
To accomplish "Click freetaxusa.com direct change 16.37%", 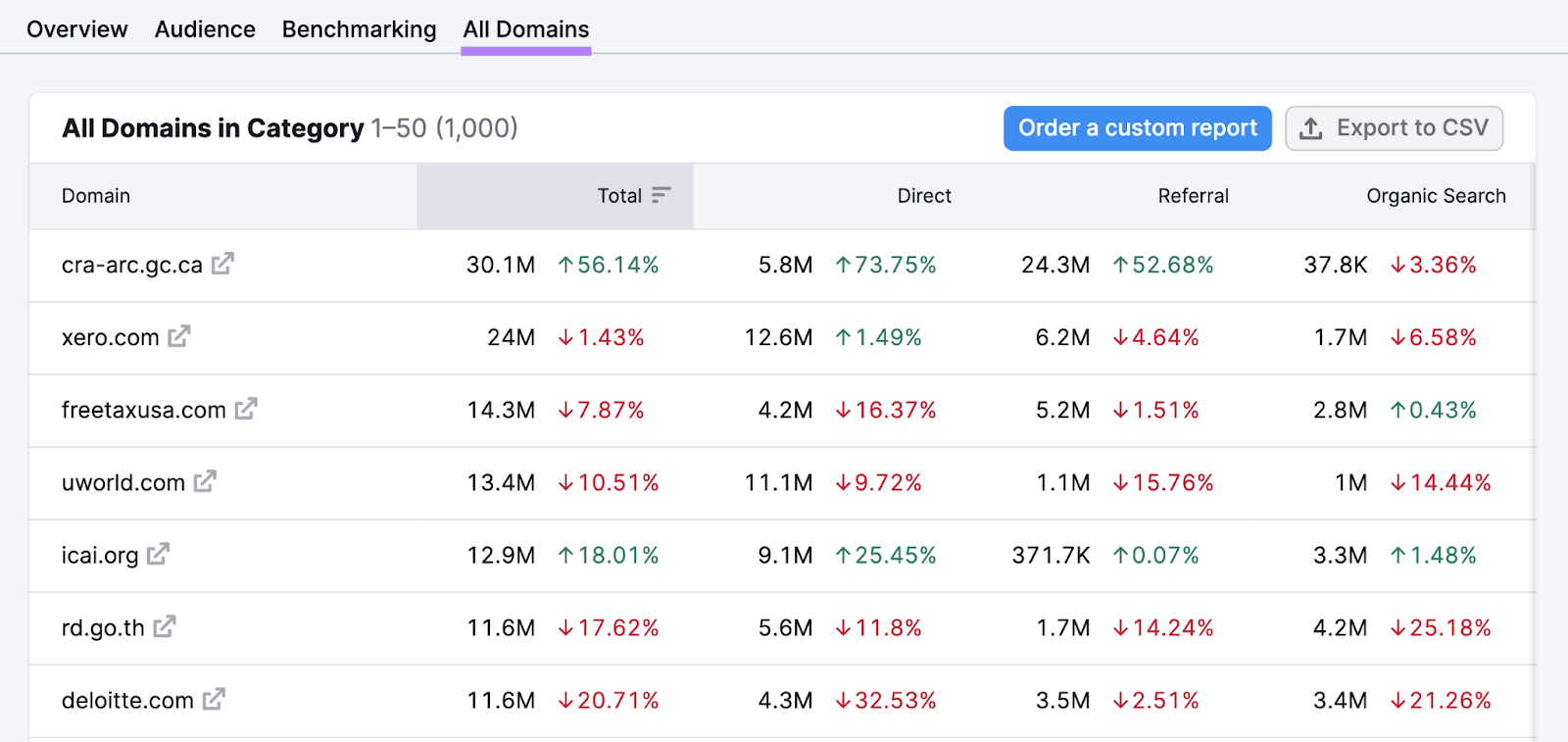I will tap(886, 410).
